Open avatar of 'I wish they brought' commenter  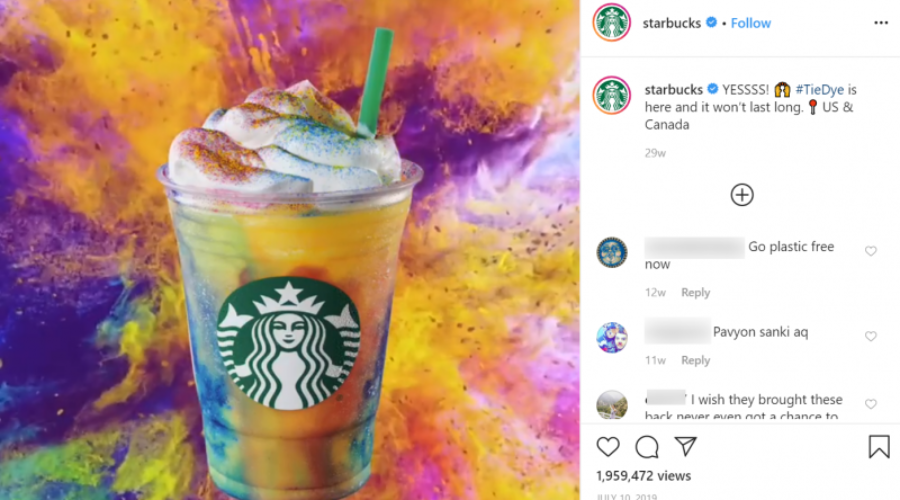[x=612, y=405]
